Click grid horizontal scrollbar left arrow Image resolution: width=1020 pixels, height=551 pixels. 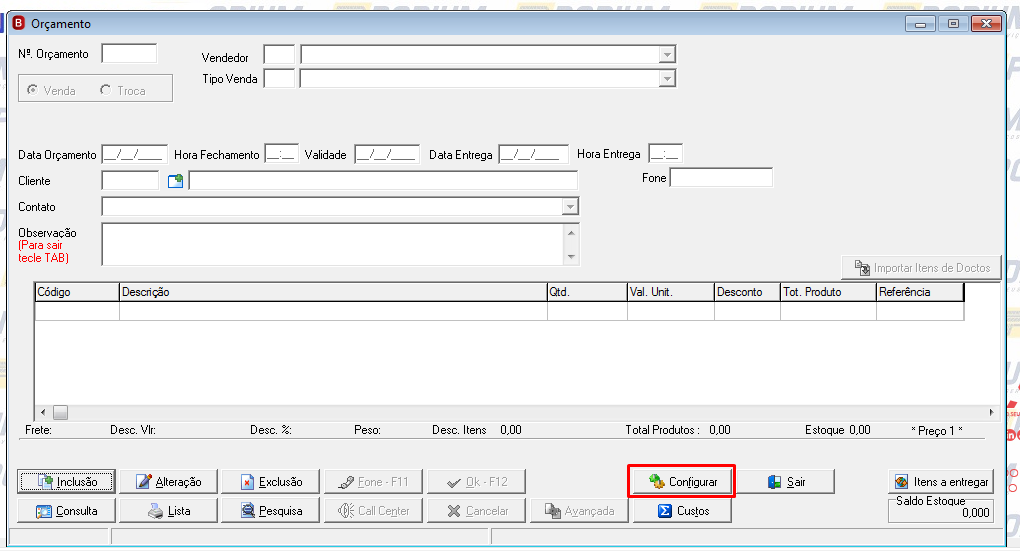(x=43, y=412)
